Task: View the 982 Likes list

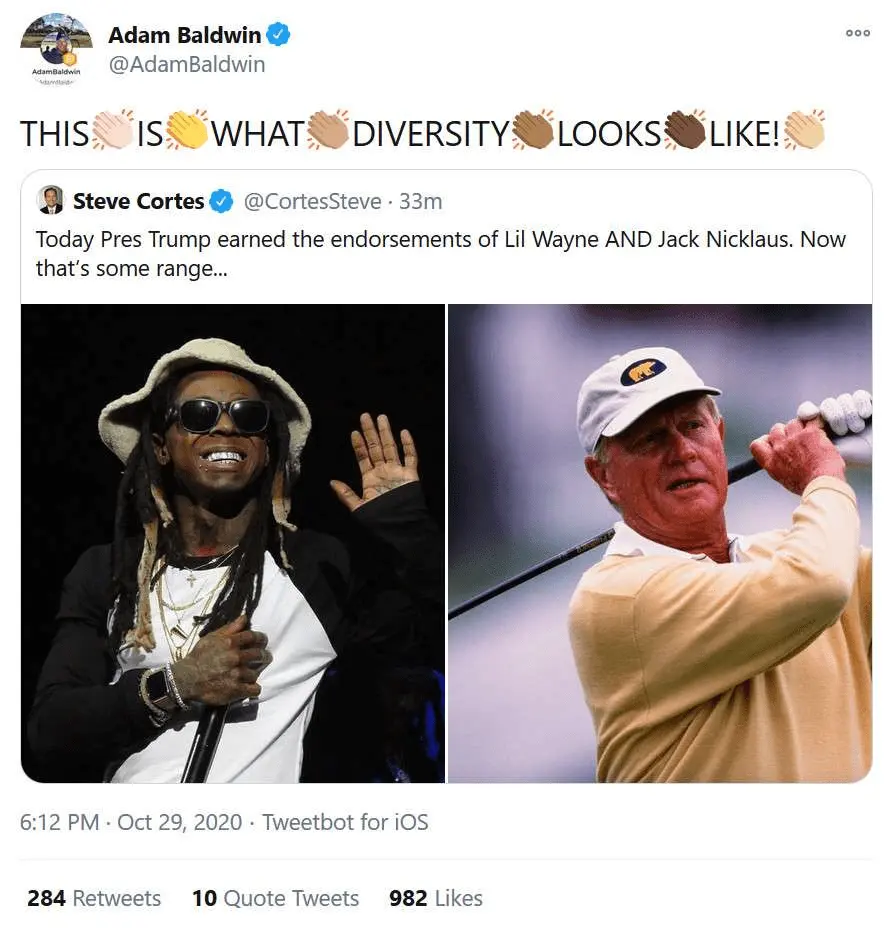Action: pyautogui.click(x=435, y=898)
